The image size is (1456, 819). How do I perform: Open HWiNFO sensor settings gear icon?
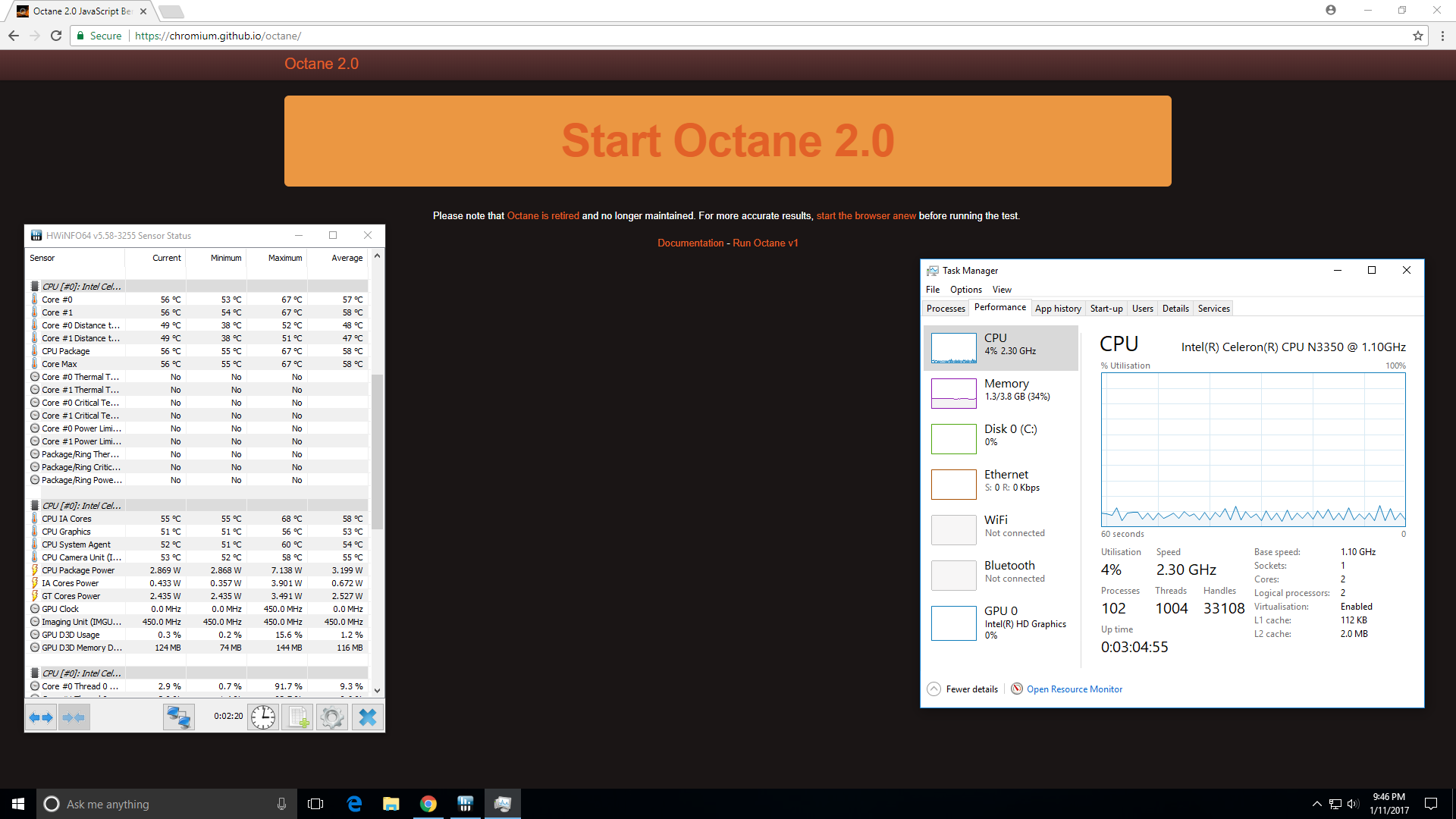click(x=332, y=717)
